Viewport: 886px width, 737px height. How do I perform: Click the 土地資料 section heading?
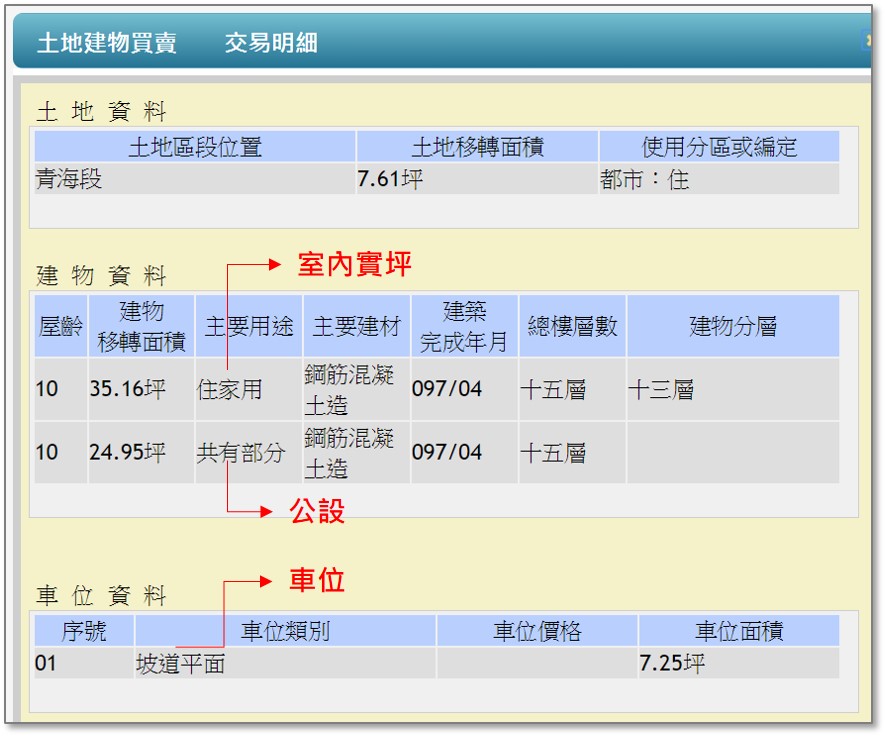tap(101, 111)
